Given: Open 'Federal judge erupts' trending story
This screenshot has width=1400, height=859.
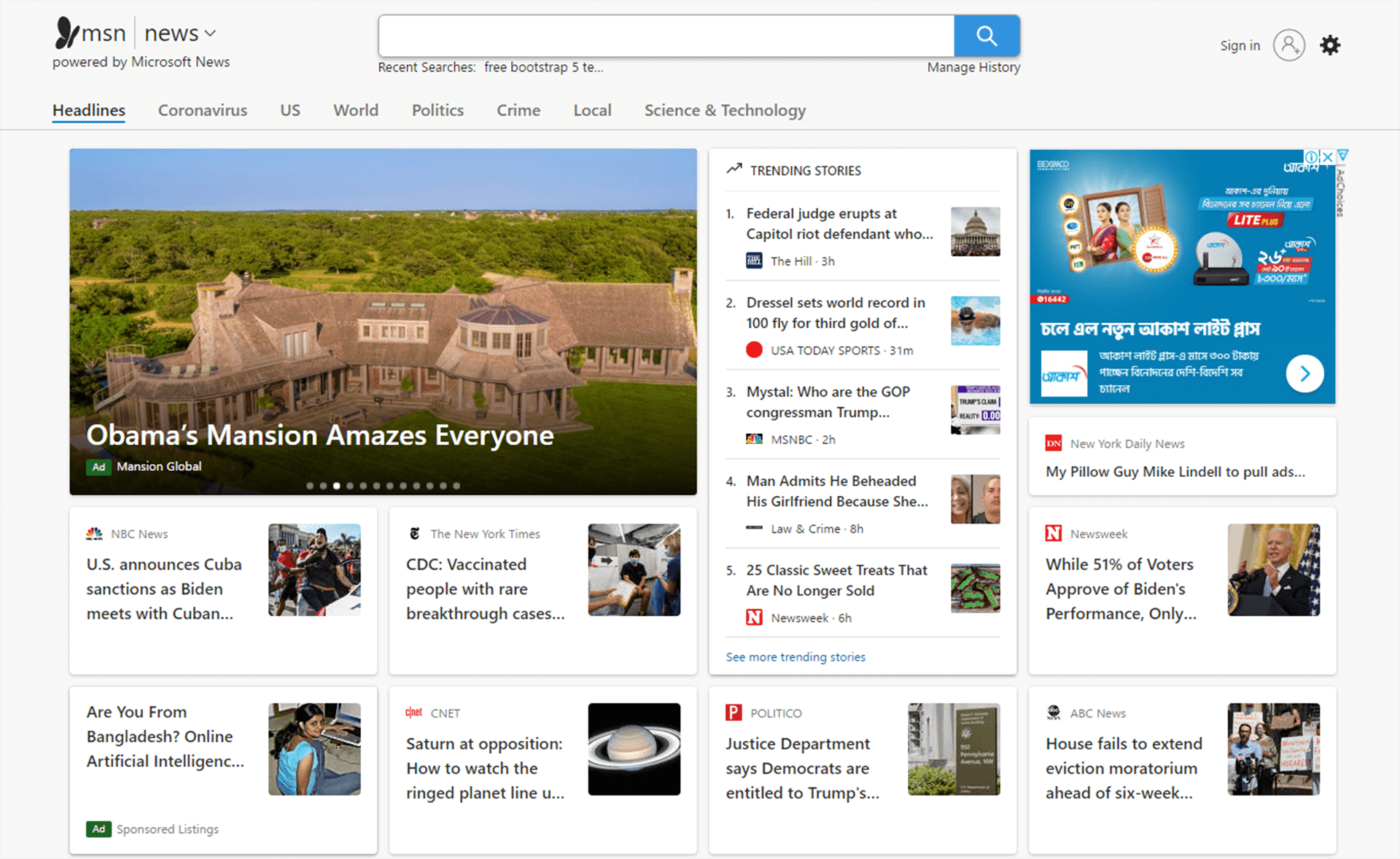Looking at the screenshot, I should point(839,224).
